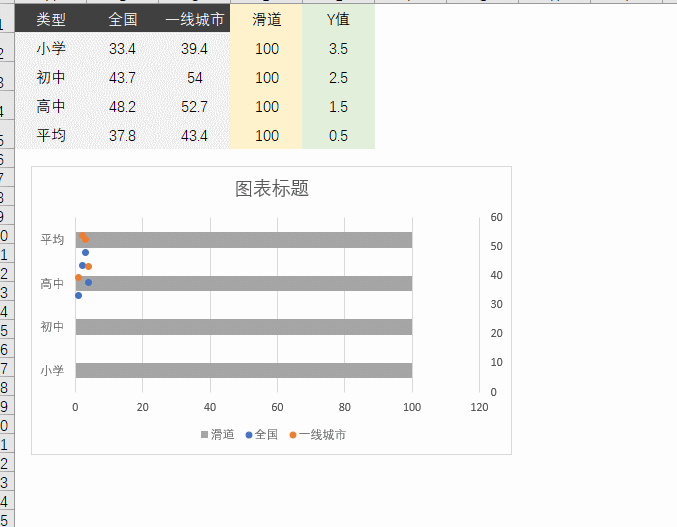Viewport: 677px width, 527px height.
Task: Click horizontal axis label 40
Action: coord(210,407)
